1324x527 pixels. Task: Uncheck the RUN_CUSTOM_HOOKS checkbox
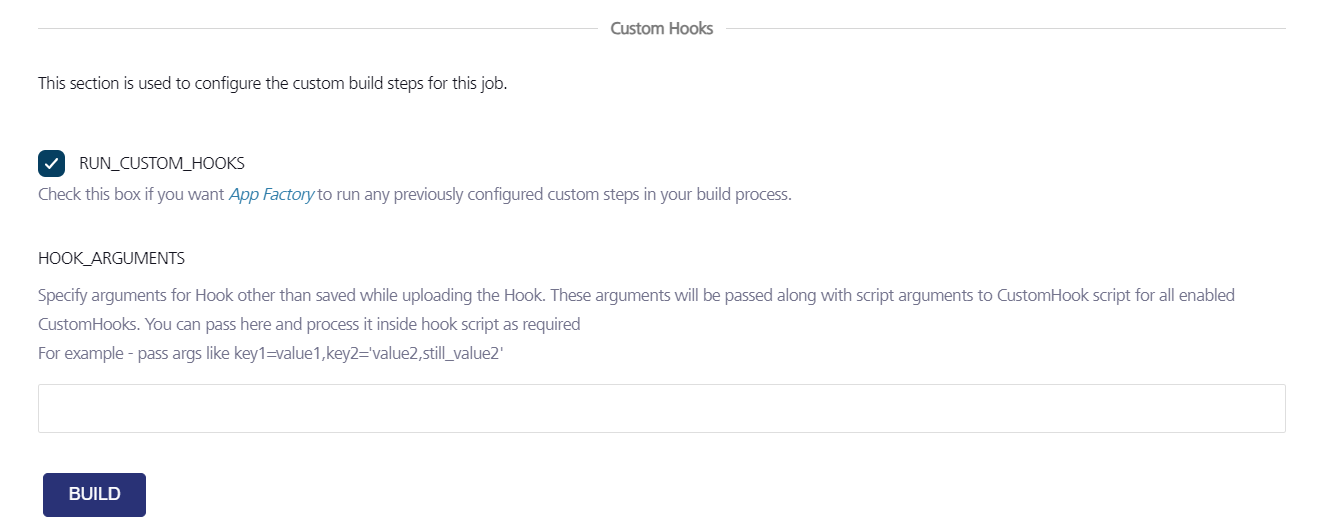coord(52,163)
